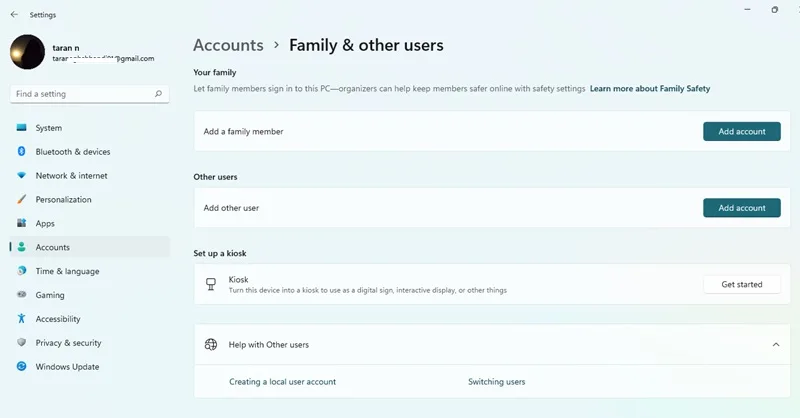
Task: Click Add account for other user
Action: point(742,208)
